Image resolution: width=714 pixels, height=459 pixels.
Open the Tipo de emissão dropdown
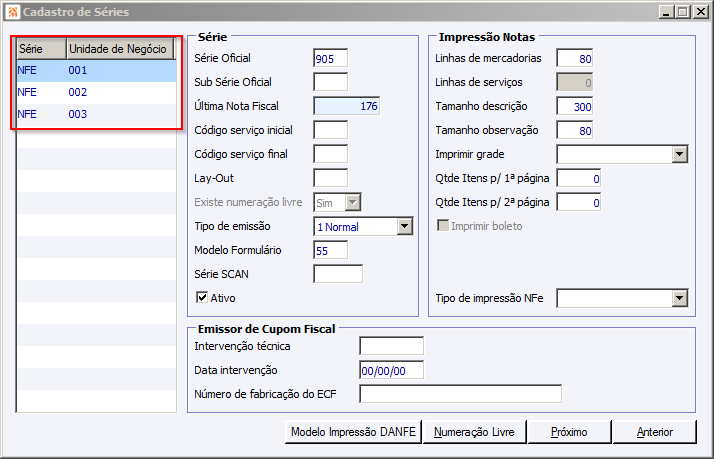pos(404,227)
